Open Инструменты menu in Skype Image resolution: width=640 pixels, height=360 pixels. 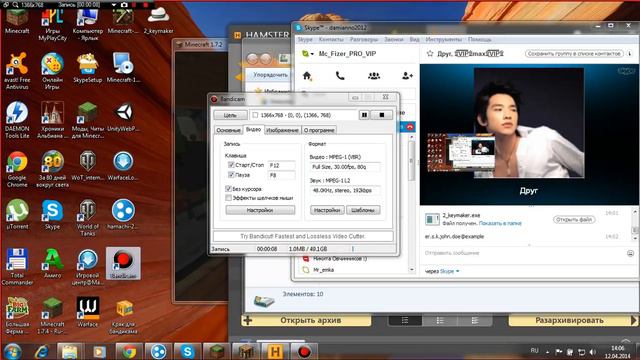(x=443, y=40)
